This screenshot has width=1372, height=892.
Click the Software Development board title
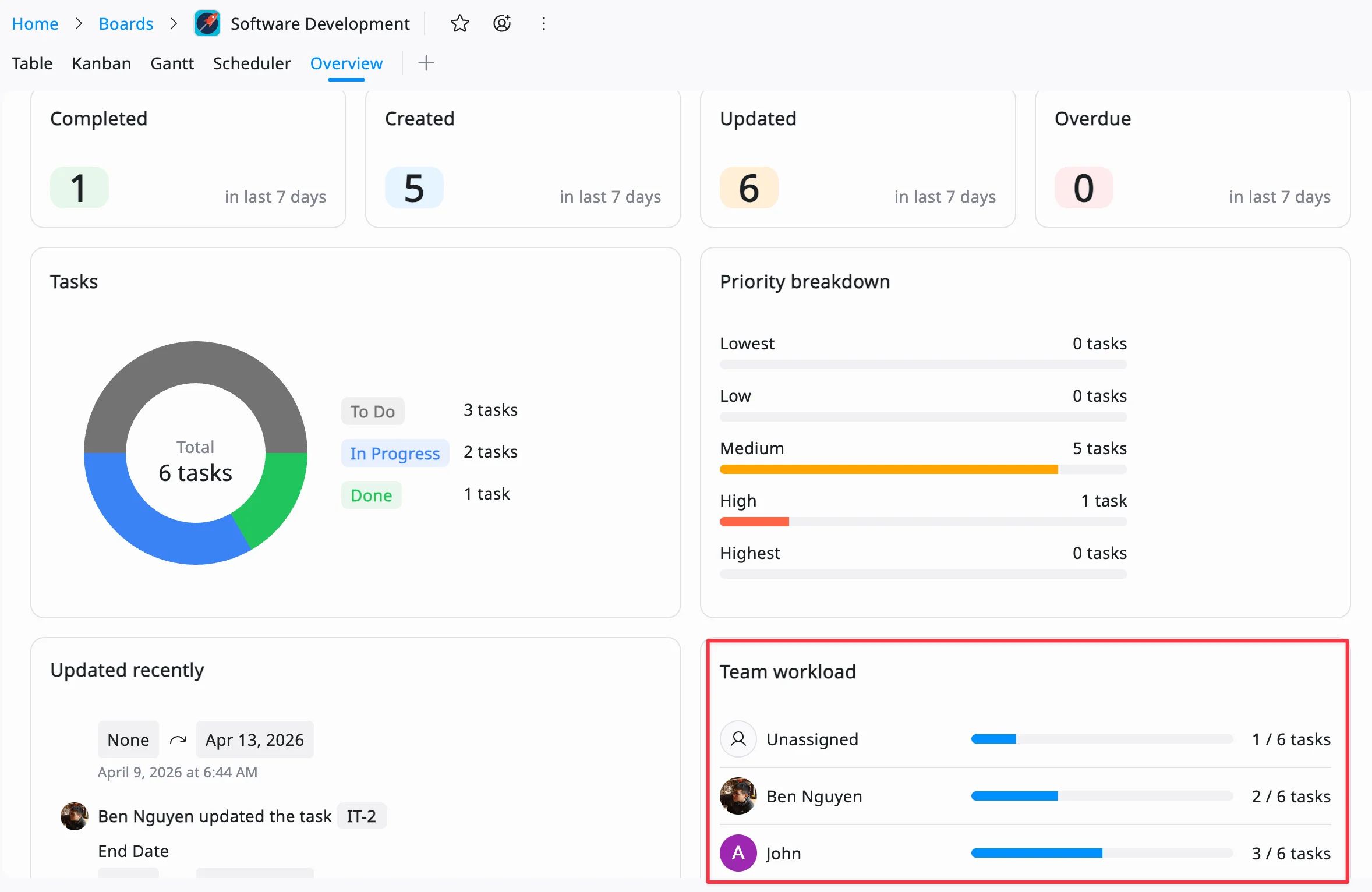click(320, 24)
